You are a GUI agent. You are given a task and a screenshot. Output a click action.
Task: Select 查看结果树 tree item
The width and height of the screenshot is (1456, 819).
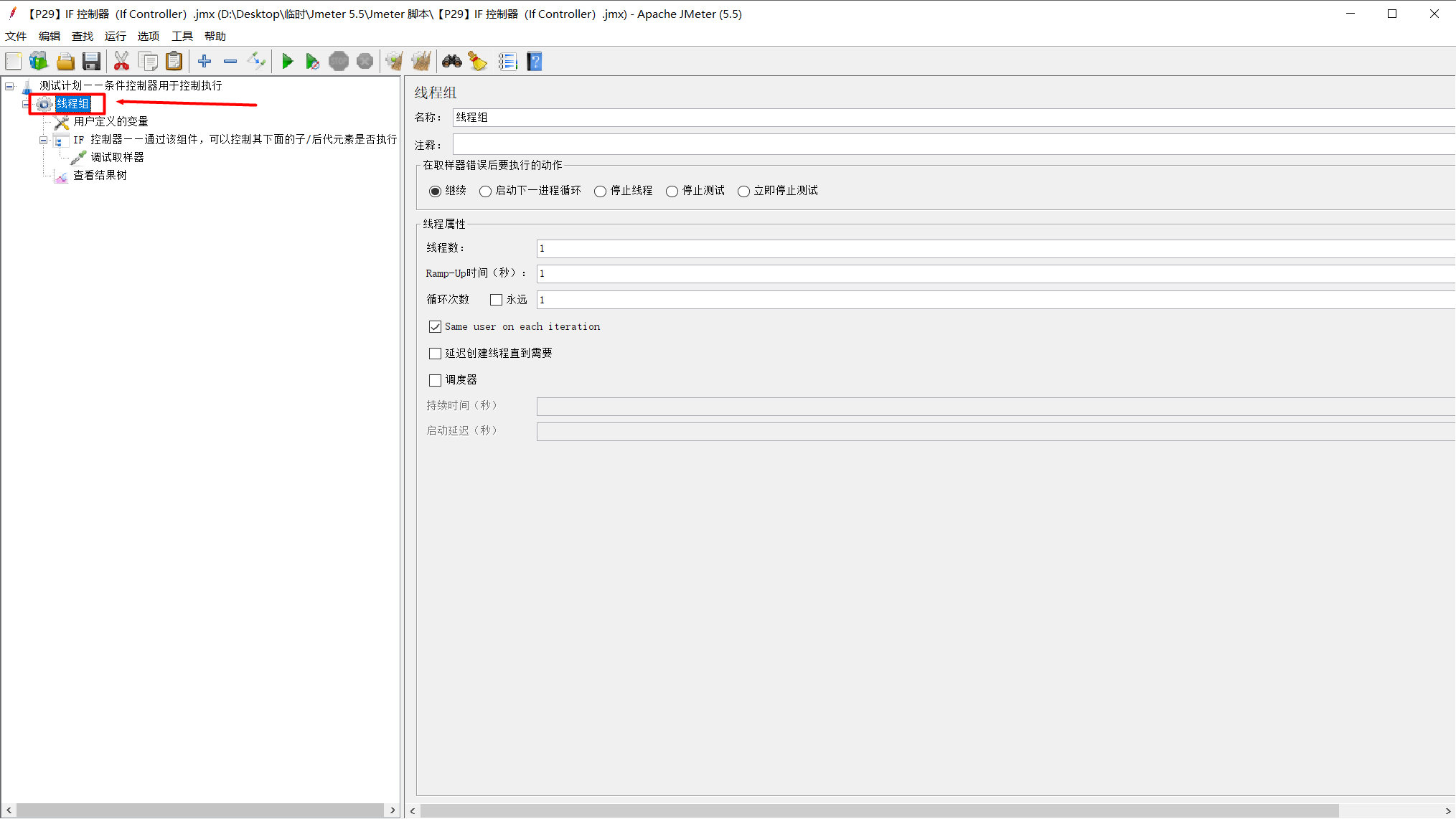pos(100,176)
